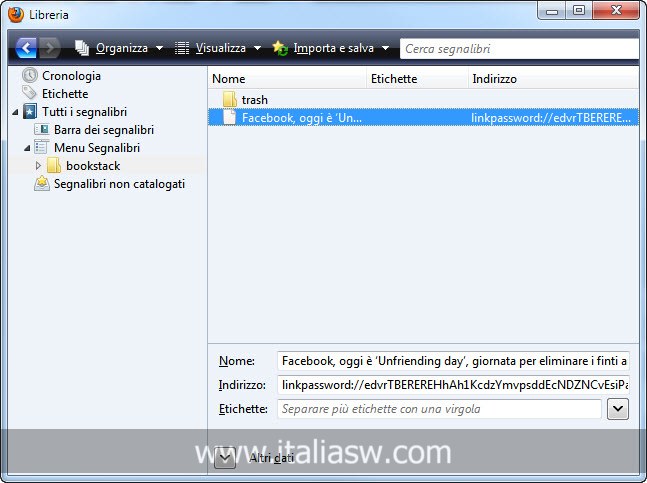Sort by the Indirizzo column header

[554, 79]
